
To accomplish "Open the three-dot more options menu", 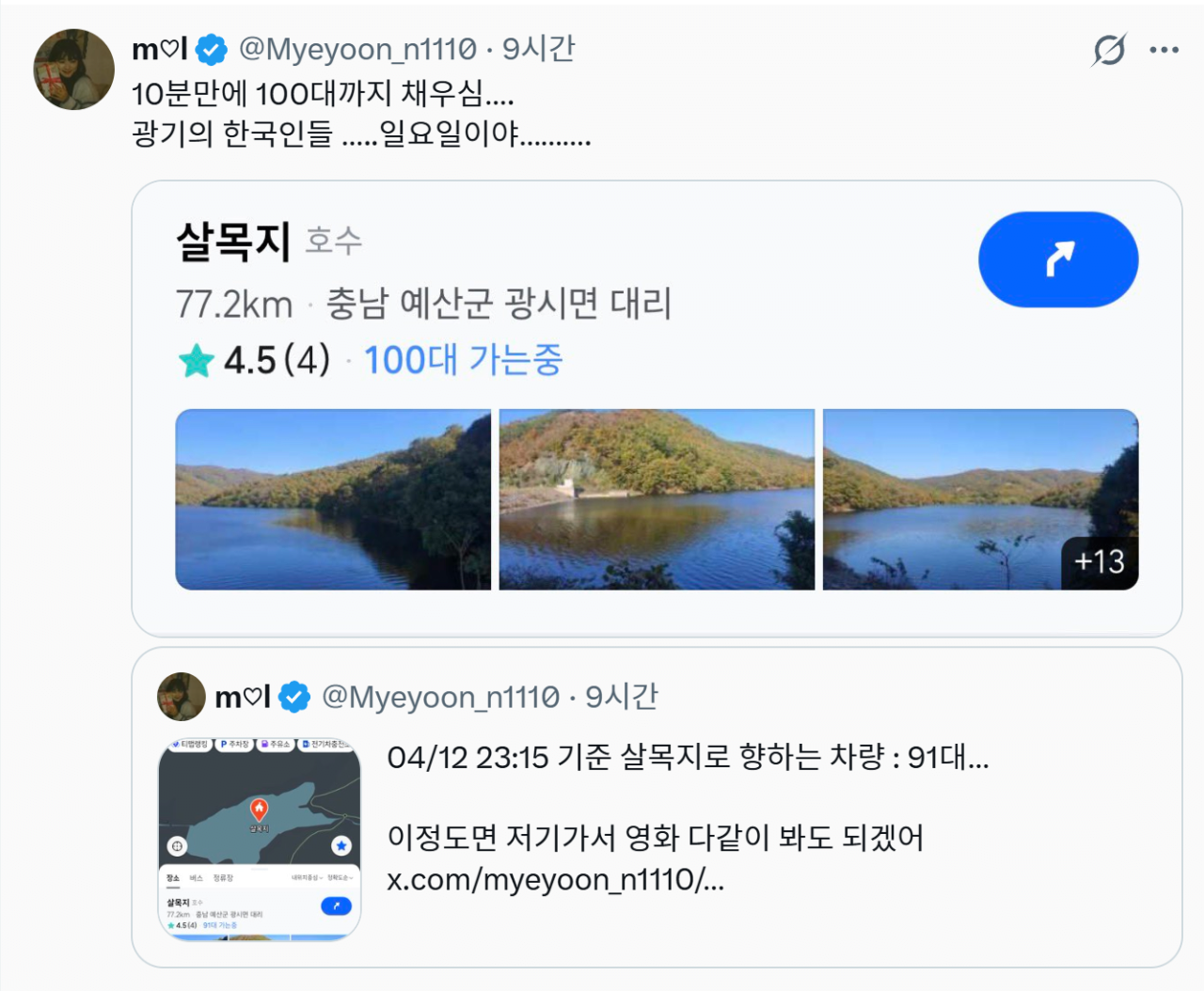I will (x=1164, y=50).
